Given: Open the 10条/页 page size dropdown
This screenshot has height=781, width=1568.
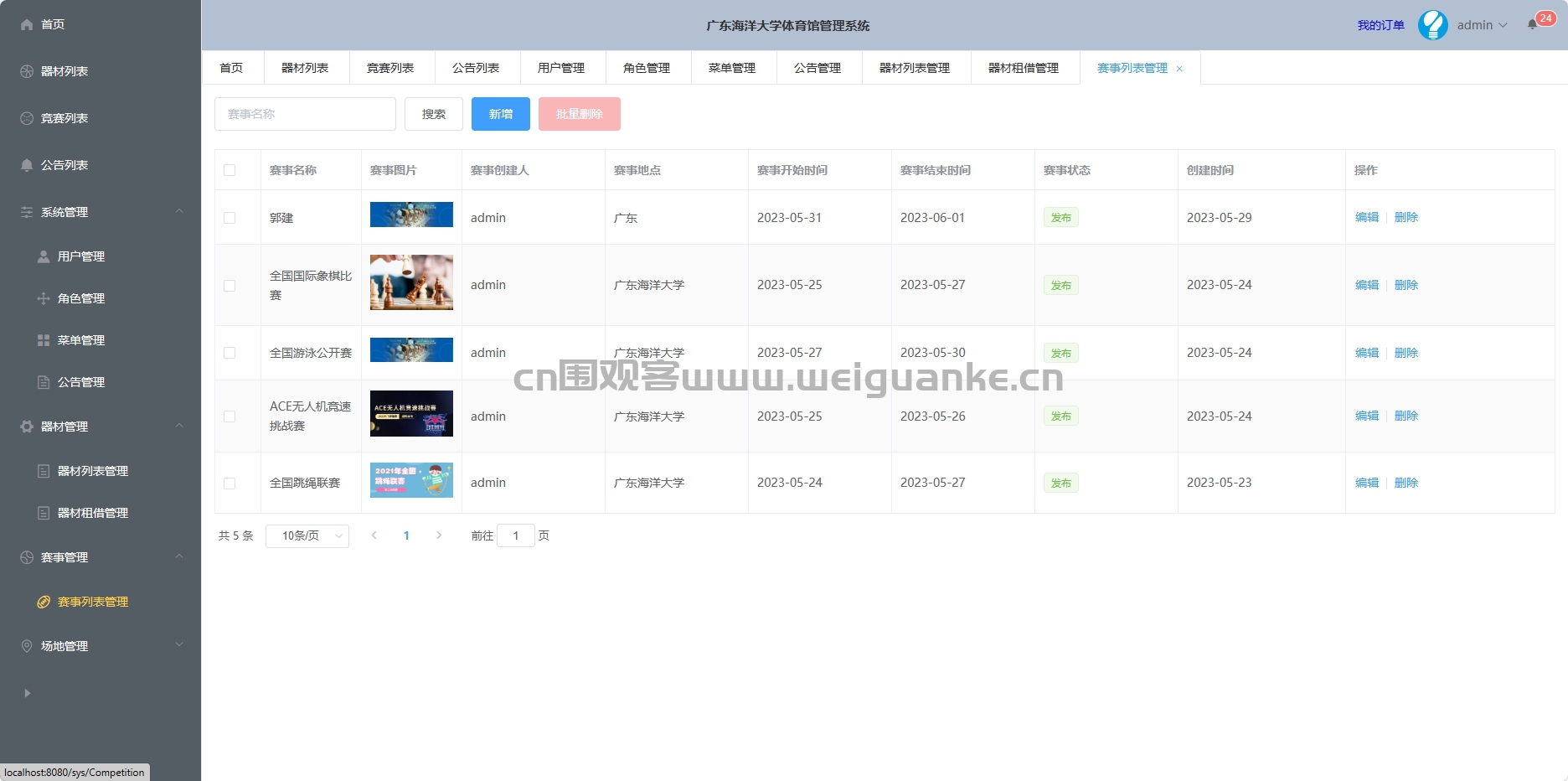Looking at the screenshot, I should pyautogui.click(x=307, y=535).
